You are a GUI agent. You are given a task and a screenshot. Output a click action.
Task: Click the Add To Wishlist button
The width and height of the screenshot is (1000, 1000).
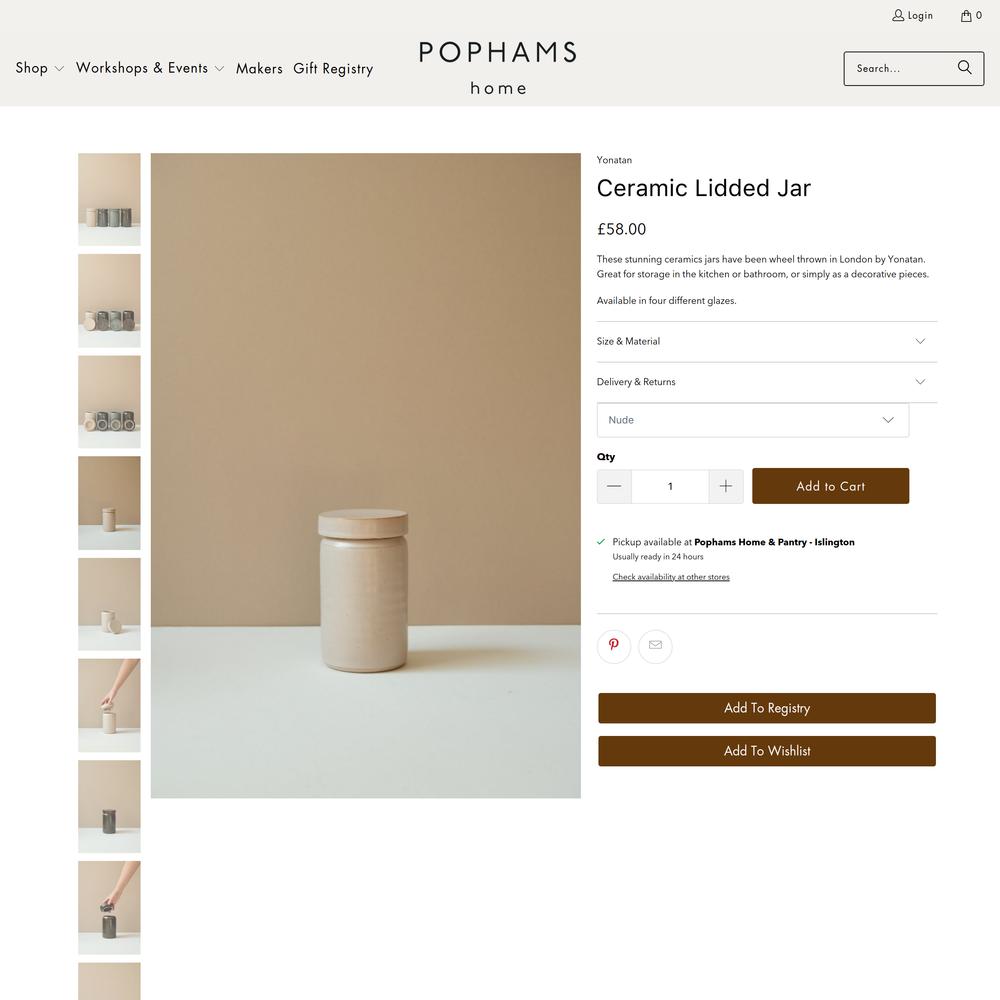tap(767, 751)
